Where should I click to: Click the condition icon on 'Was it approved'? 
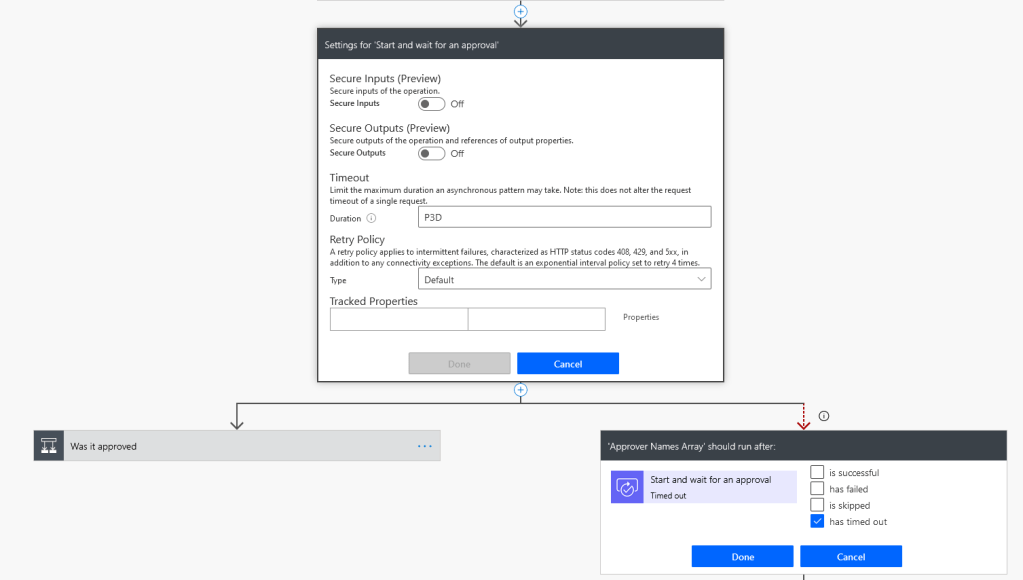click(49, 446)
